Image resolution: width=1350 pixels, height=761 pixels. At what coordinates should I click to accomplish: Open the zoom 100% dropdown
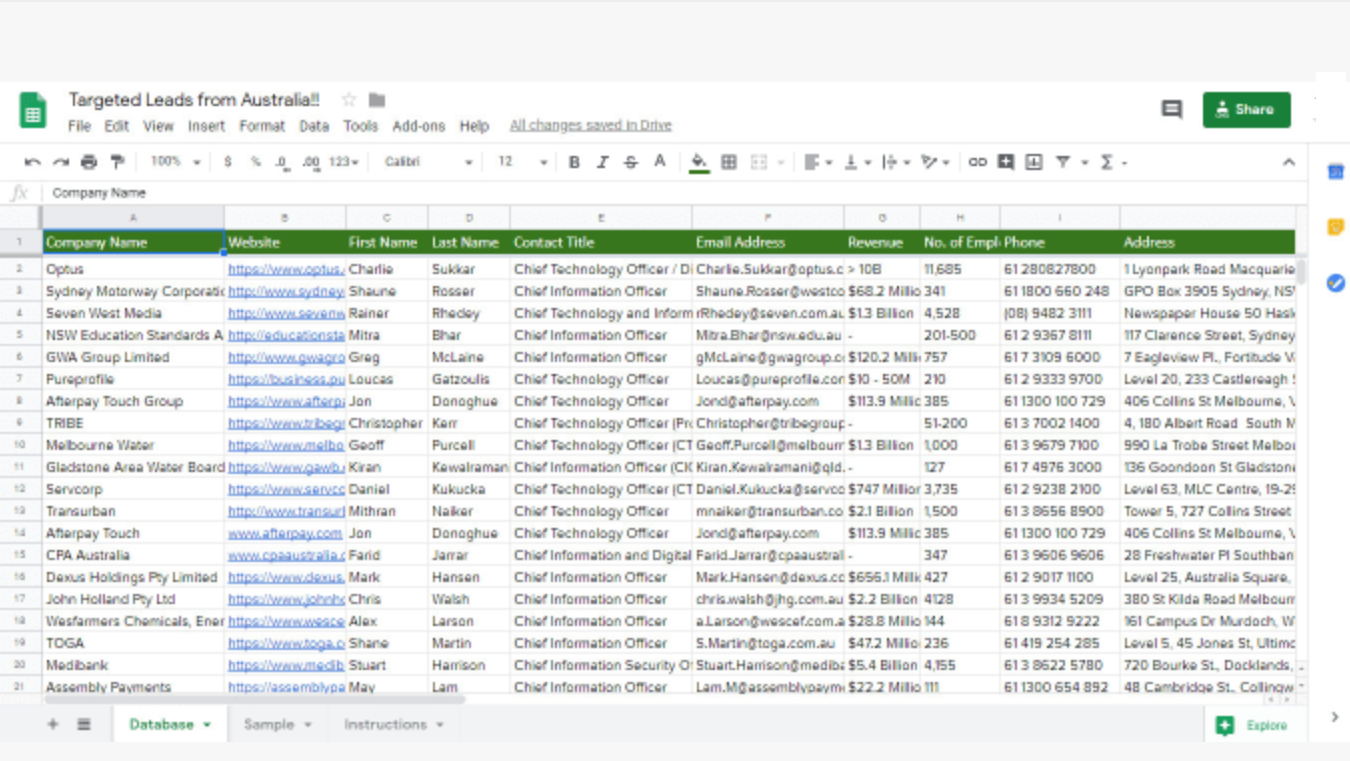pos(175,162)
